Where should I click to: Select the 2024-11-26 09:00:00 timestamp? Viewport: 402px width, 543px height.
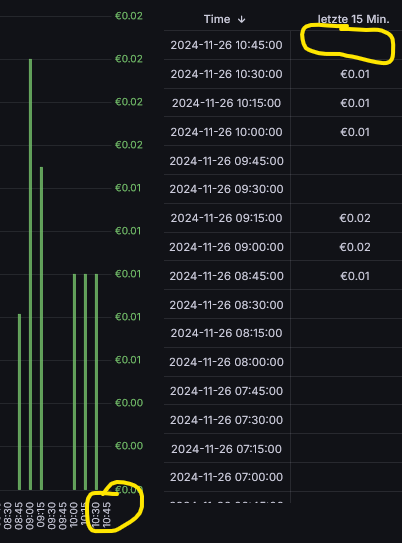pyautogui.click(x=226, y=247)
